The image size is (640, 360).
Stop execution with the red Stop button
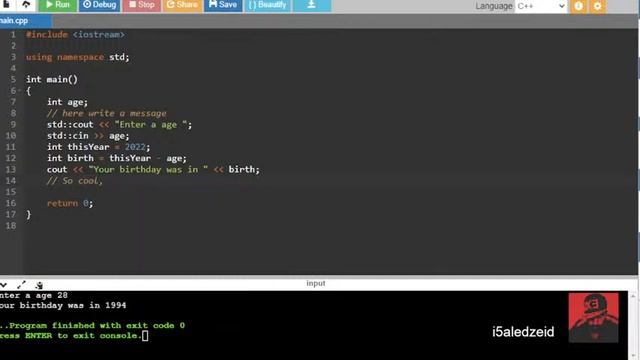[x=141, y=5]
